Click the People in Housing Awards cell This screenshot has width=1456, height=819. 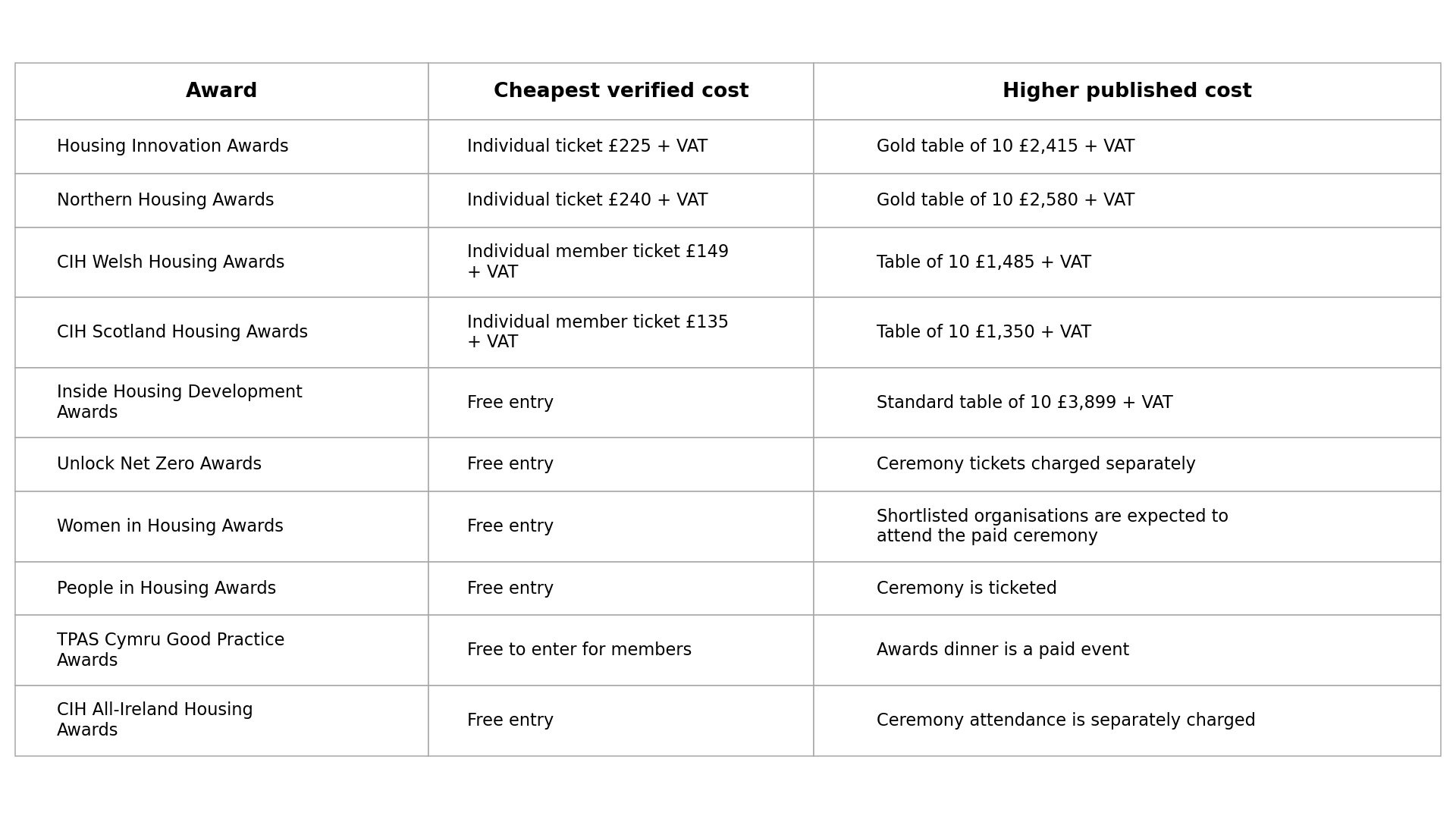point(221,588)
